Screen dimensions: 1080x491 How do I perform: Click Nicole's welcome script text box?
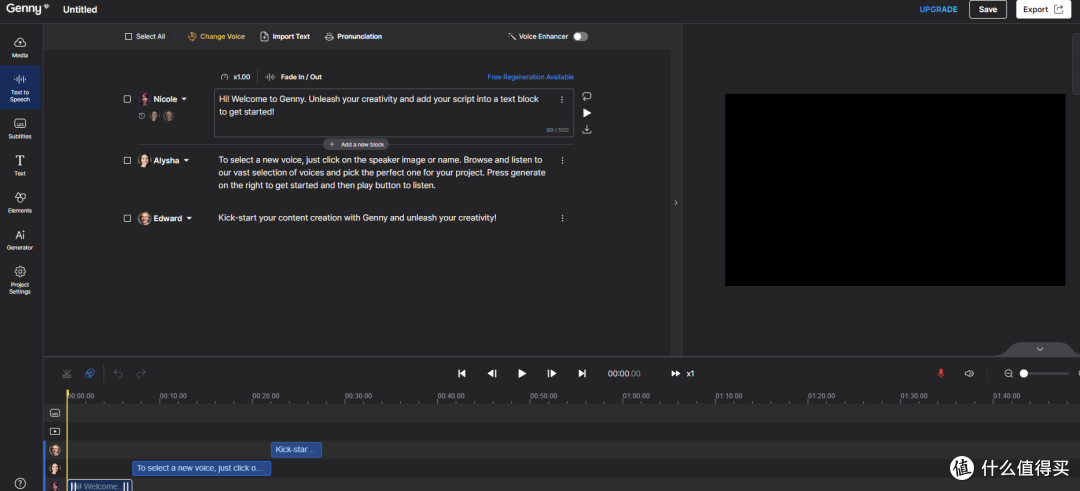pos(394,112)
